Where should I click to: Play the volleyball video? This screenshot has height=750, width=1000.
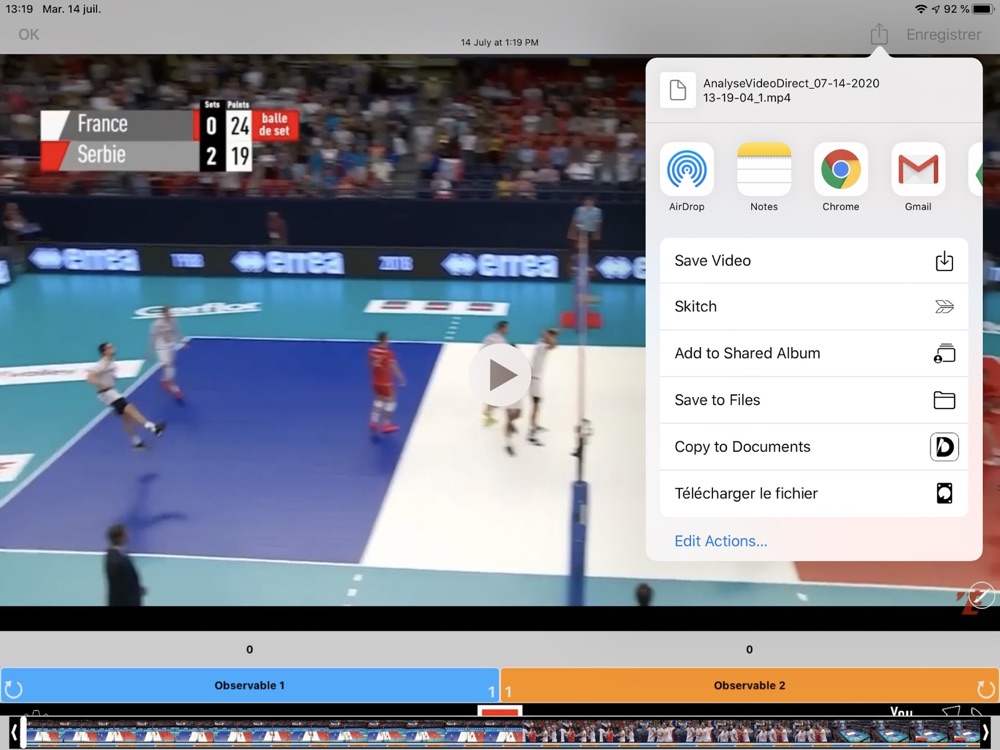coord(500,375)
